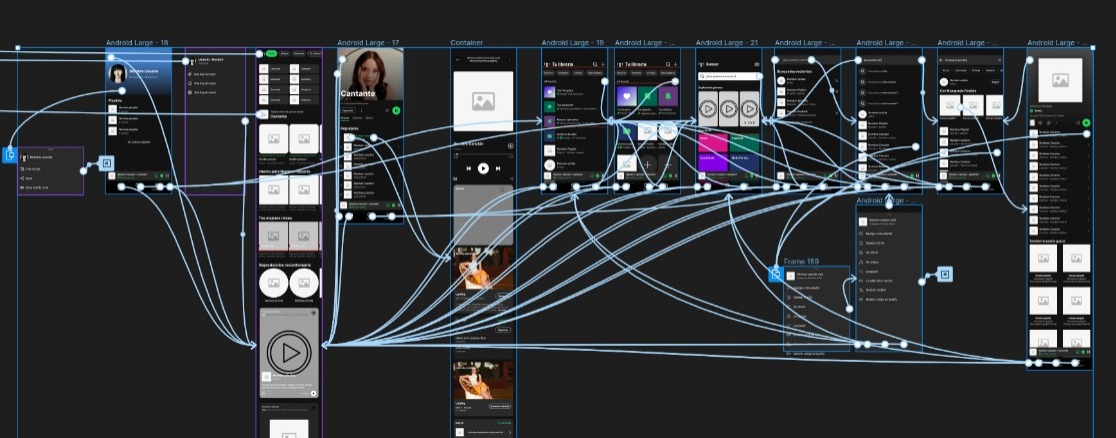Click the second woman-in-orange photo in the Container frame
Image resolution: width=1116 pixels, height=438 pixels.
click(x=483, y=381)
